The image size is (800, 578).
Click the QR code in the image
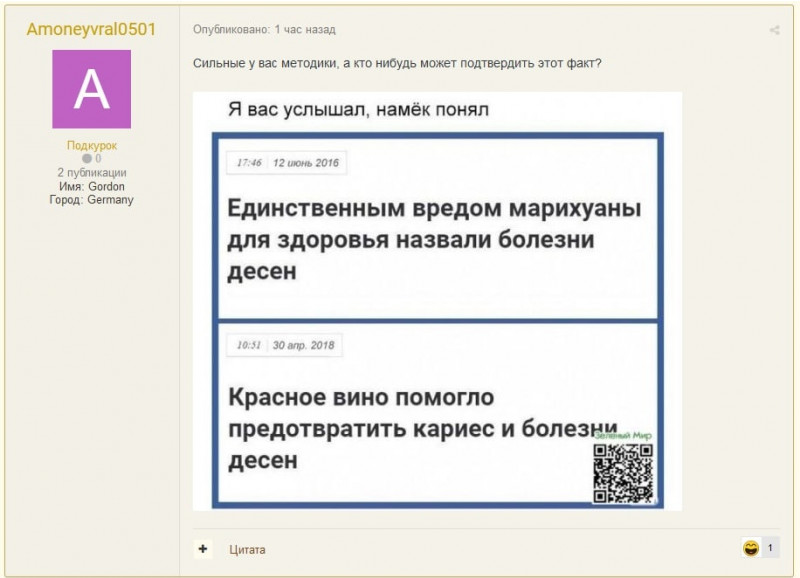click(x=623, y=473)
